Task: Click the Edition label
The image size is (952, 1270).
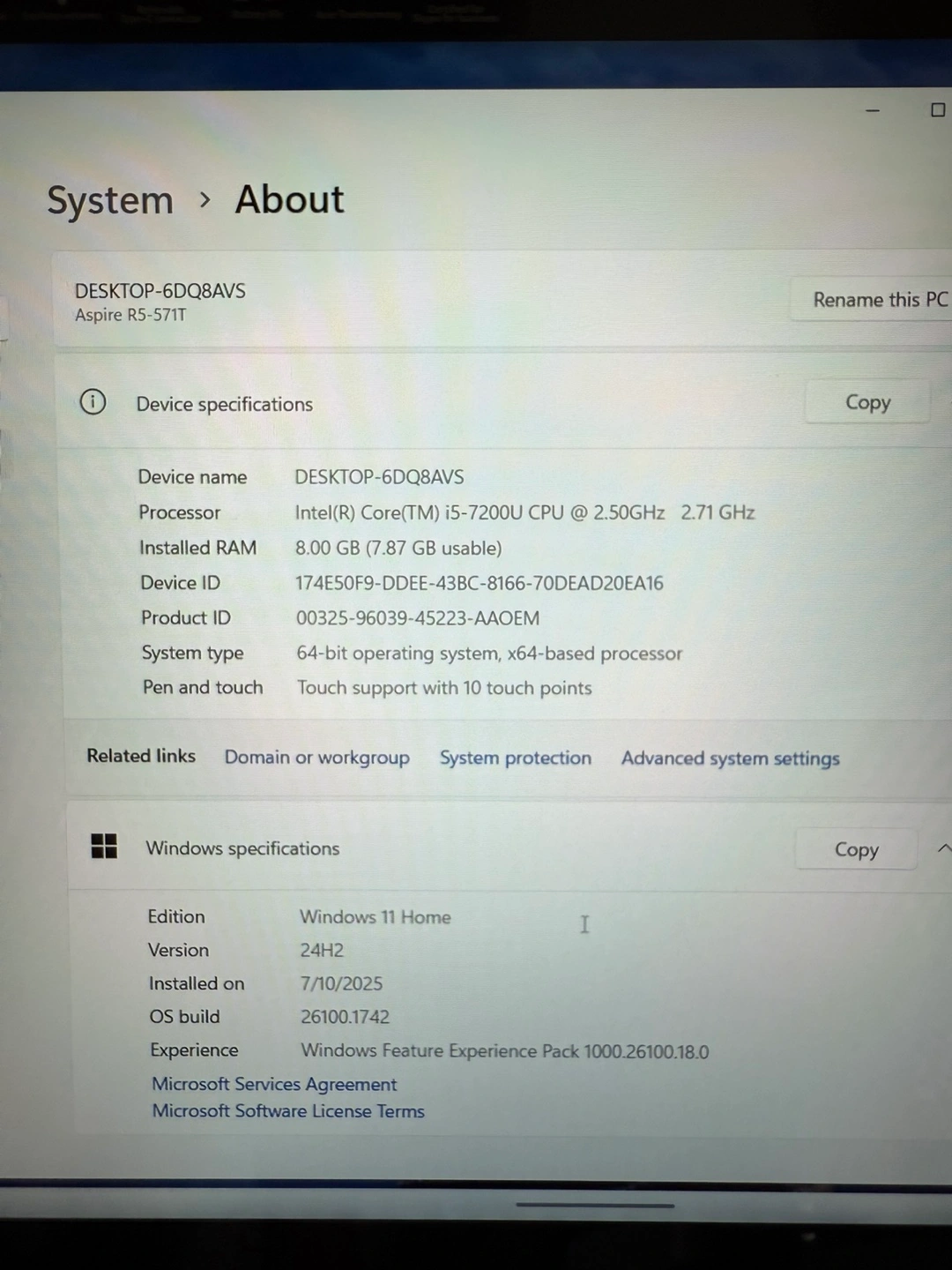Action: point(176,916)
